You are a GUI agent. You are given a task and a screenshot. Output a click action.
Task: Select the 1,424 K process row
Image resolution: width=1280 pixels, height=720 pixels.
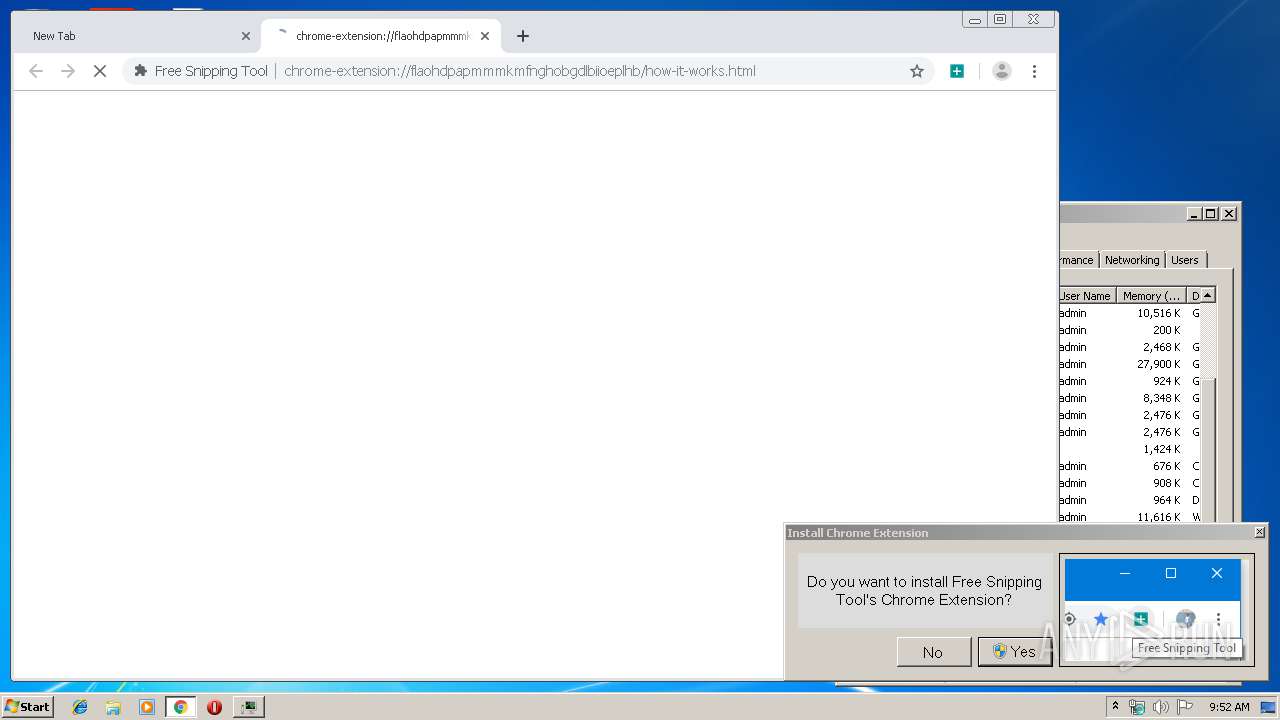(1130, 449)
